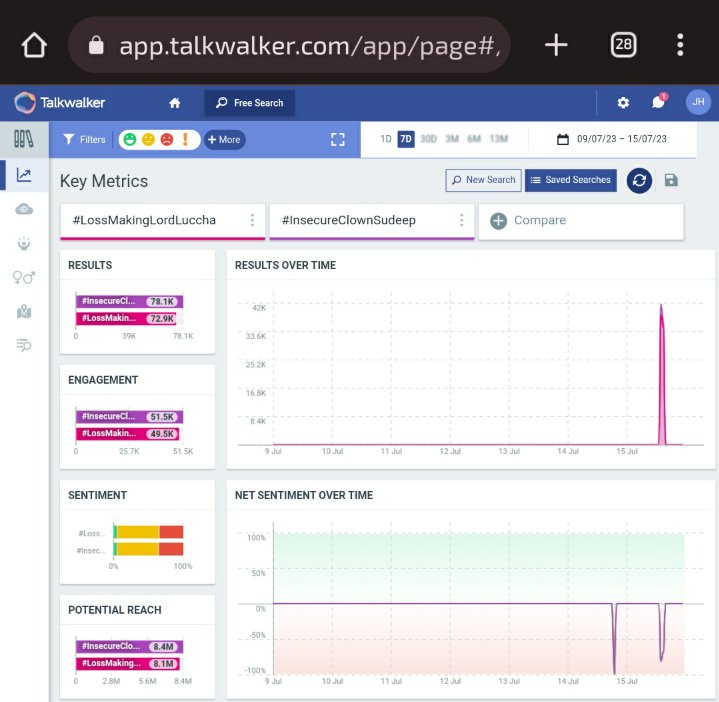
Task: Open Saved Searches
Action: [x=570, y=180]
